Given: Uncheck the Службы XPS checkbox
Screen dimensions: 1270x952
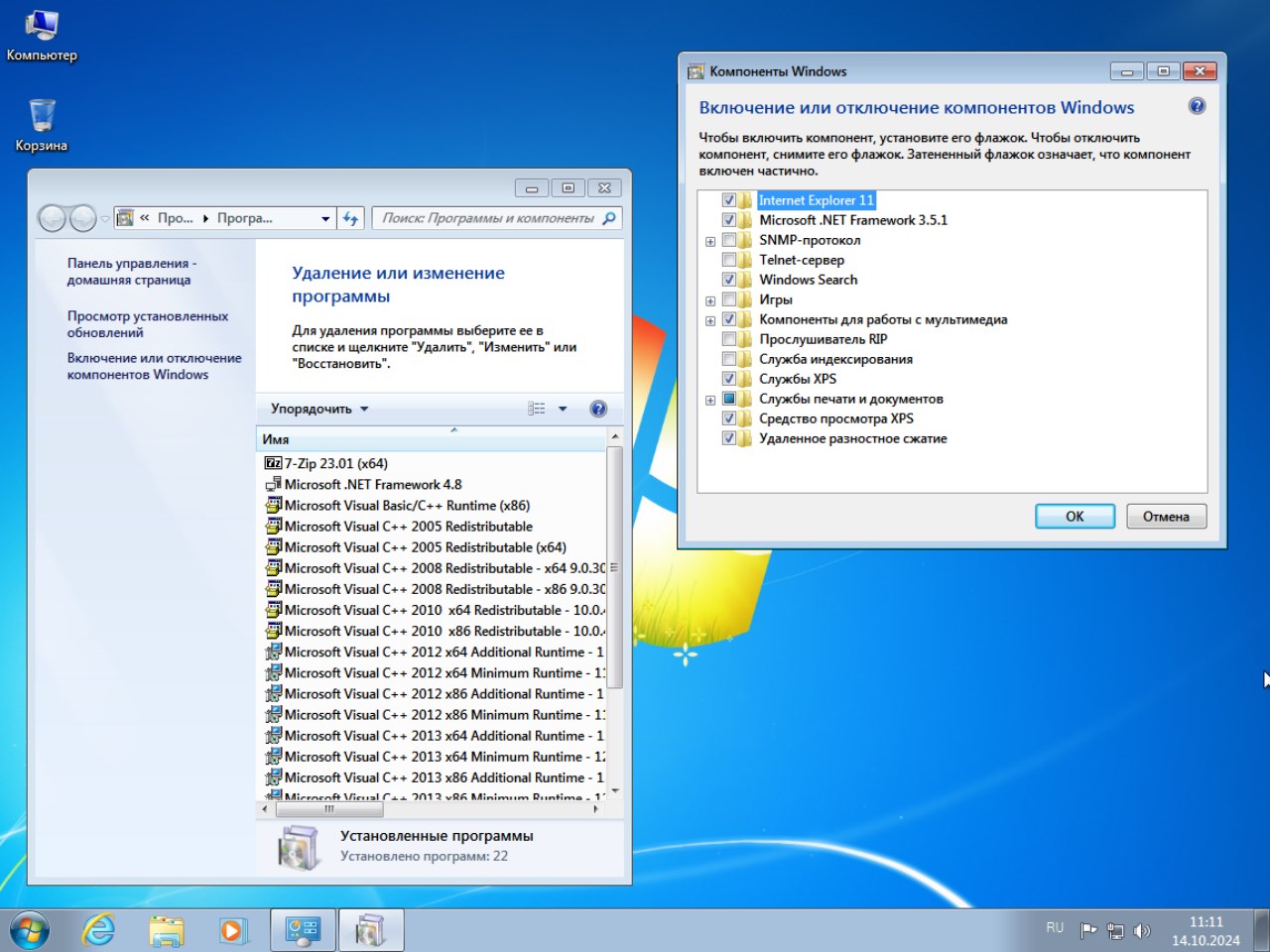Looking at the screenshot, I should pos(729,379).
